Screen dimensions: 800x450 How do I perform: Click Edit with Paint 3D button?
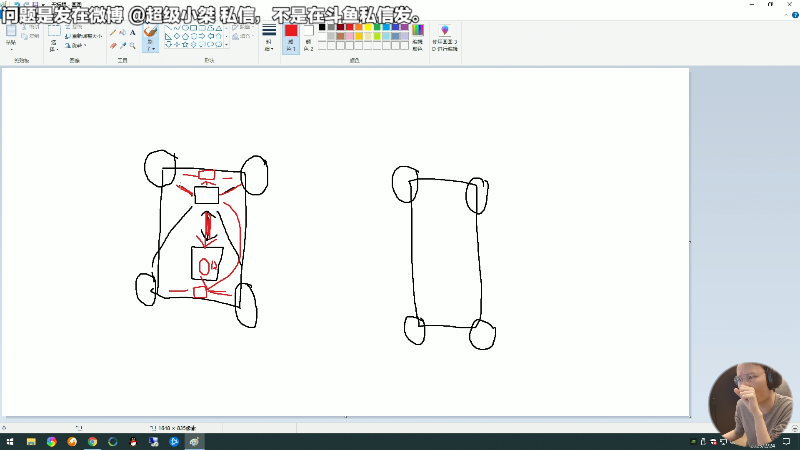pyautogui.click(x=444, y=38)
